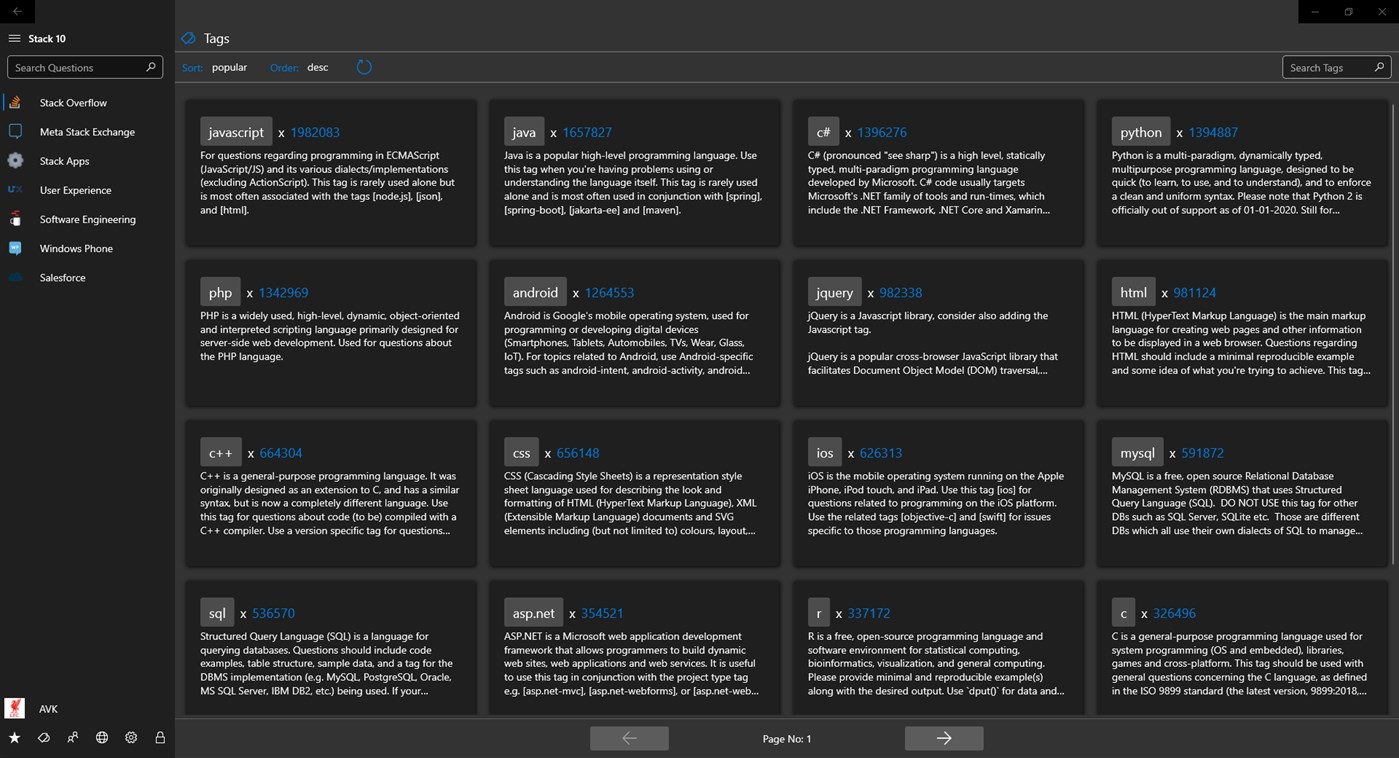Click the padlock icon in sidebar
The height and width of the screenshot is (758, 1399).
pos(160,738)
